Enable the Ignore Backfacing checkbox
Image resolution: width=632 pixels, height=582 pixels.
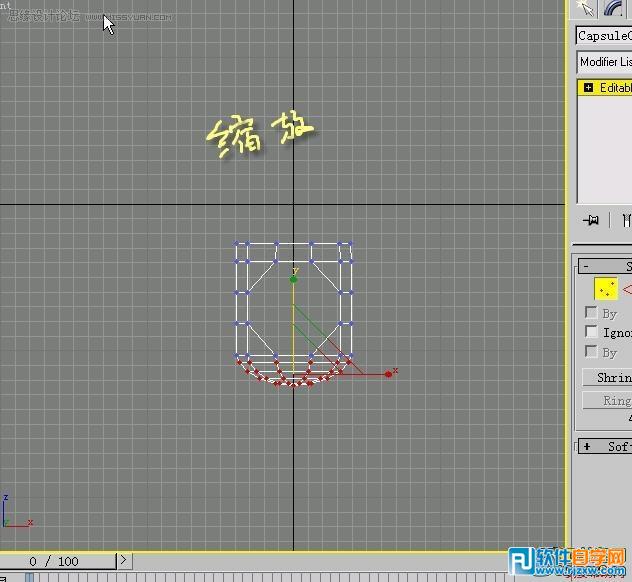click(x=591, y=332)
